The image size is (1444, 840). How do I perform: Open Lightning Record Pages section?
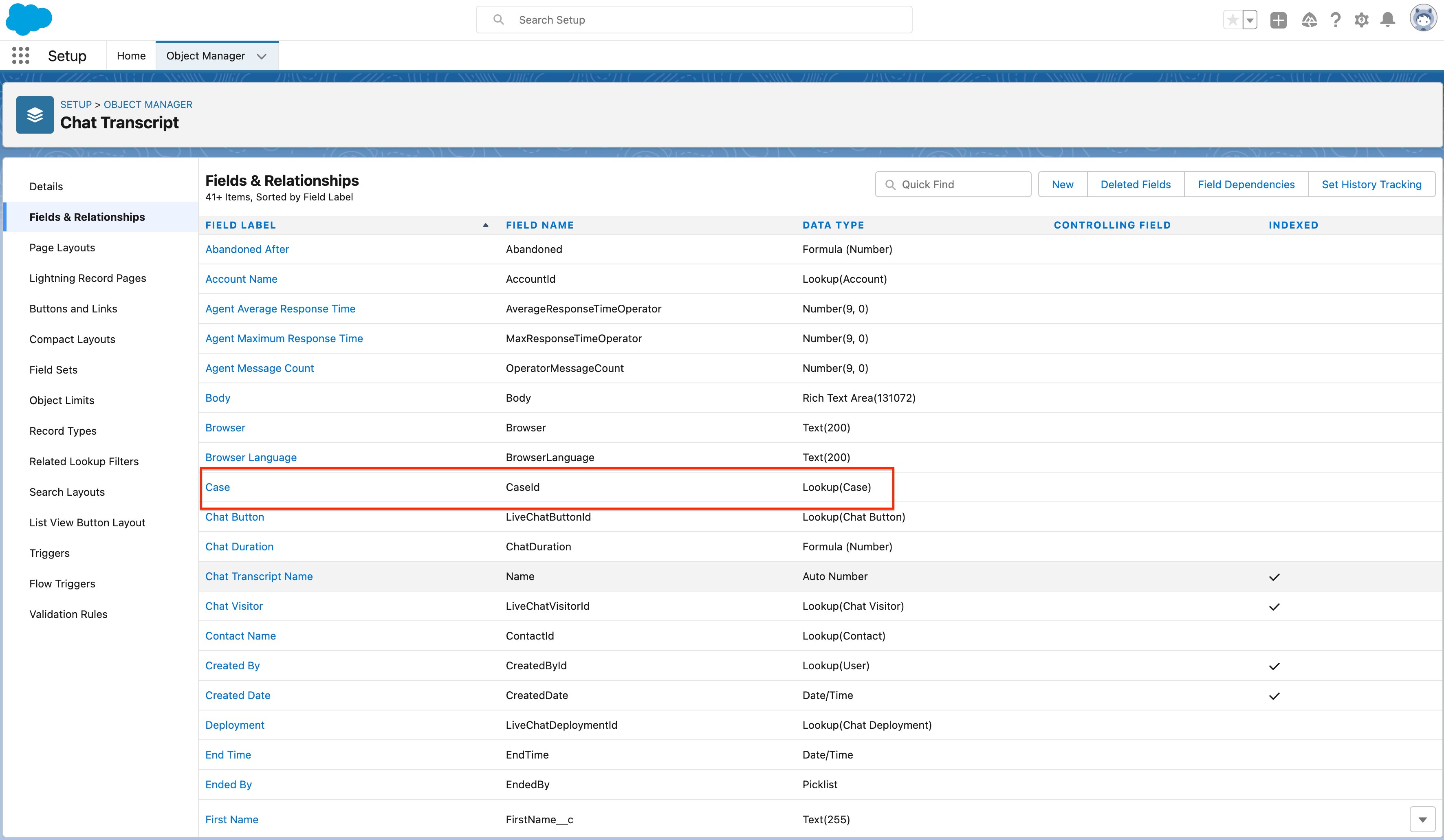(x=88, y=278)
